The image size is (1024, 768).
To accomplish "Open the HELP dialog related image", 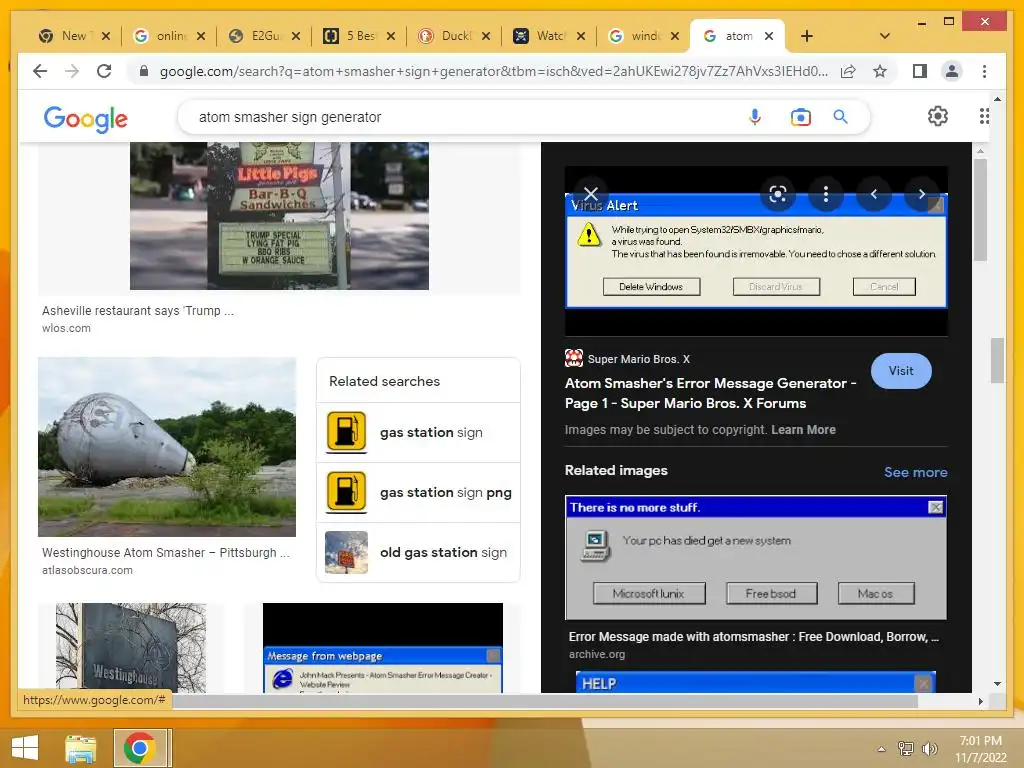I will point(756,682).
